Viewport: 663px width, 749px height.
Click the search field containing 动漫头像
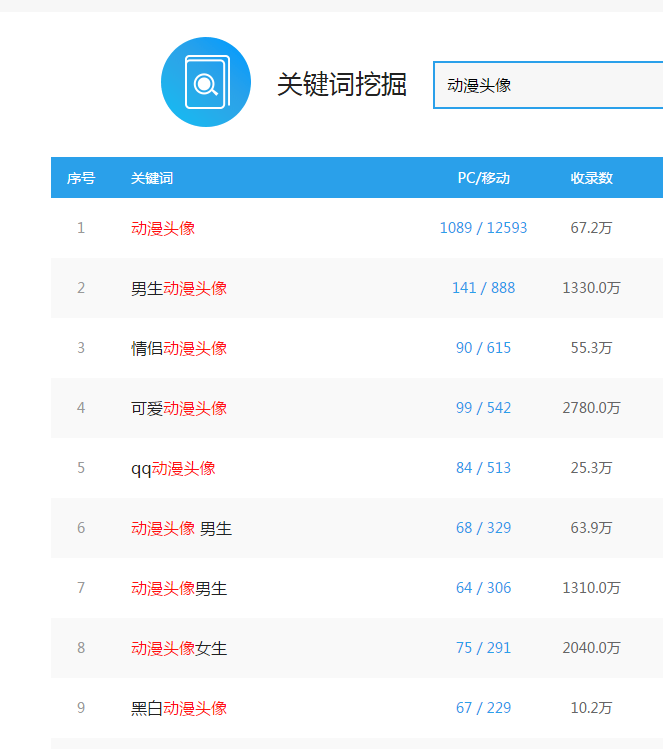pos(548,85)
